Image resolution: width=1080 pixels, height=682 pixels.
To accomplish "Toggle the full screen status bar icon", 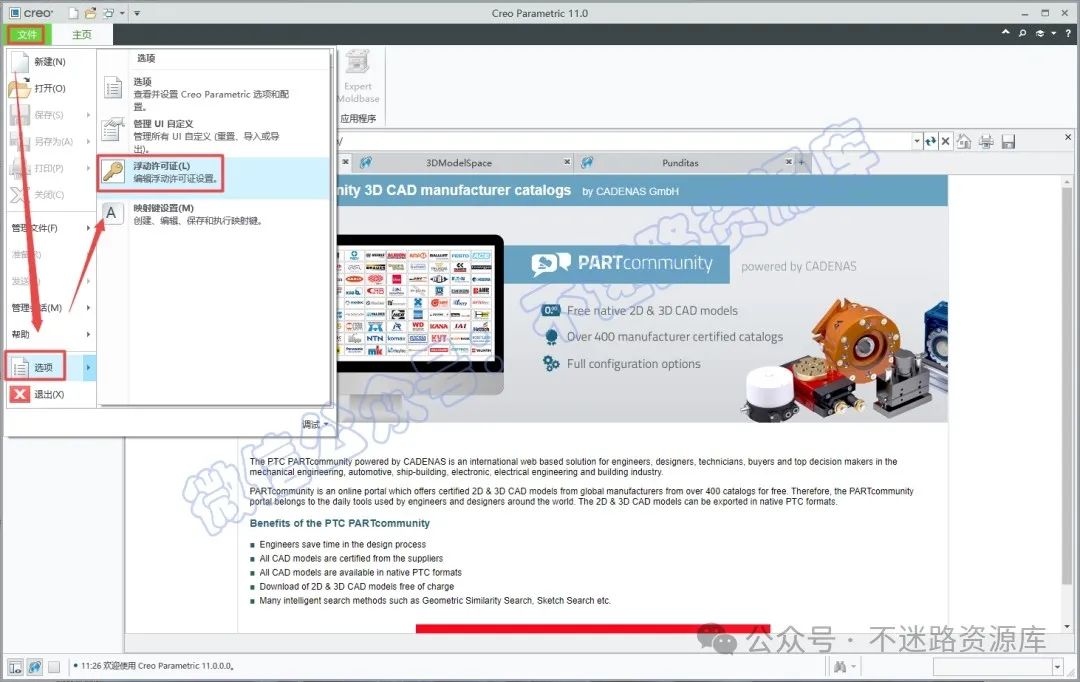I will pyautogui.click(x=54, y=666).
